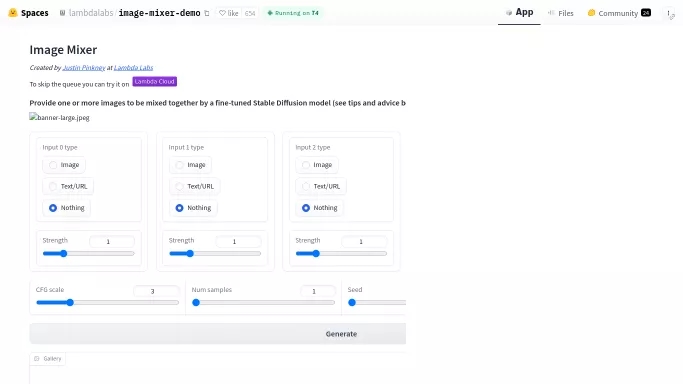This screenshot has height=384, width=683.
Task: Open the Community tab
Action: (x=619, y=13)
